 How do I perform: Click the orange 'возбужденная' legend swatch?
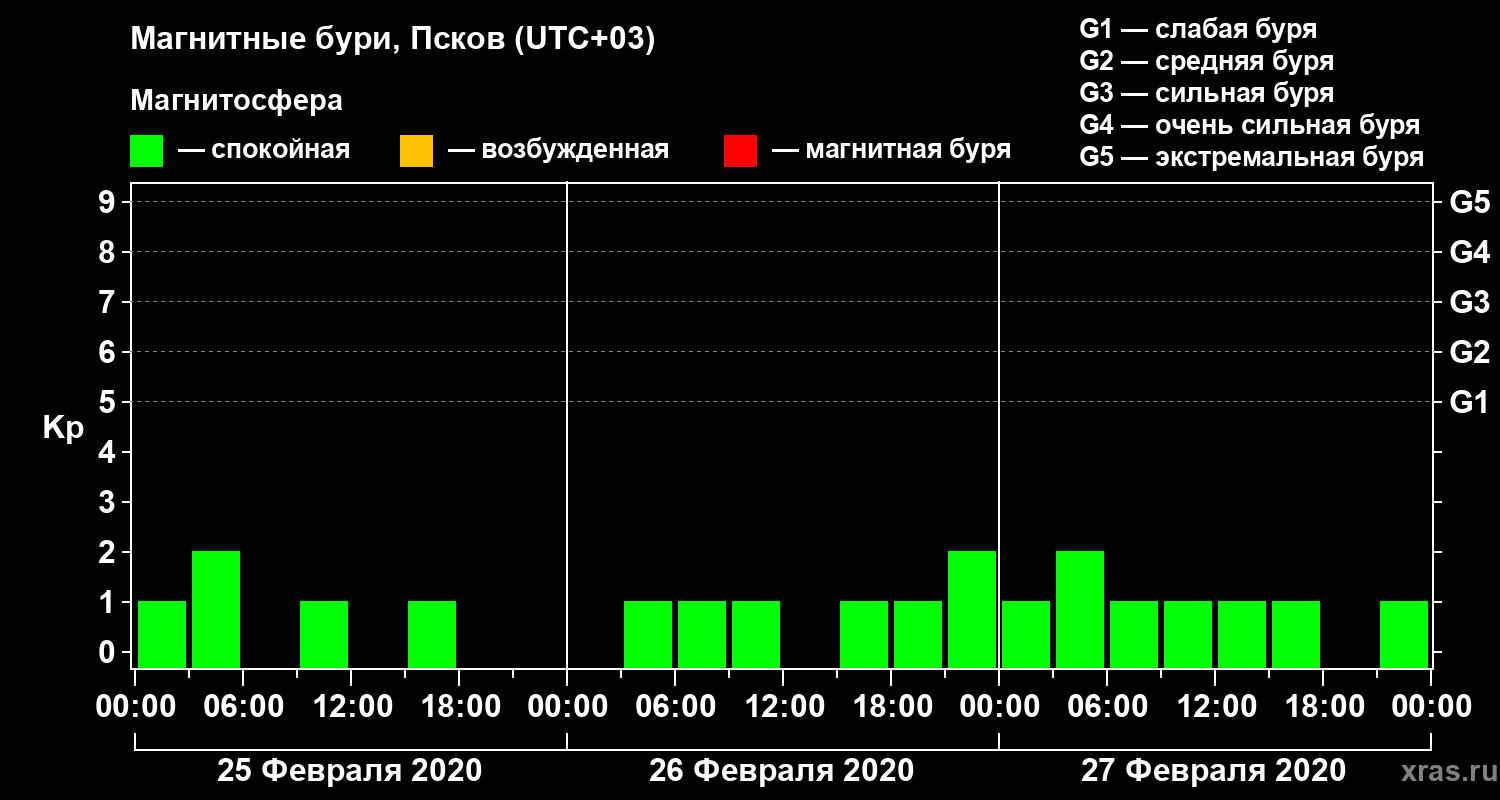(x=416, y=150)
